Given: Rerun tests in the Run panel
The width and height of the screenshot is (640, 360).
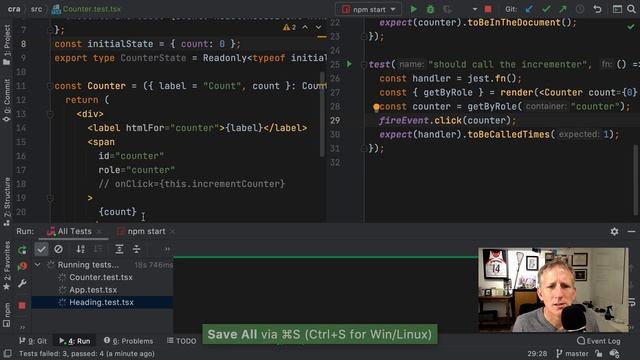Looking at the screenshot, I should tap(22, 249).
